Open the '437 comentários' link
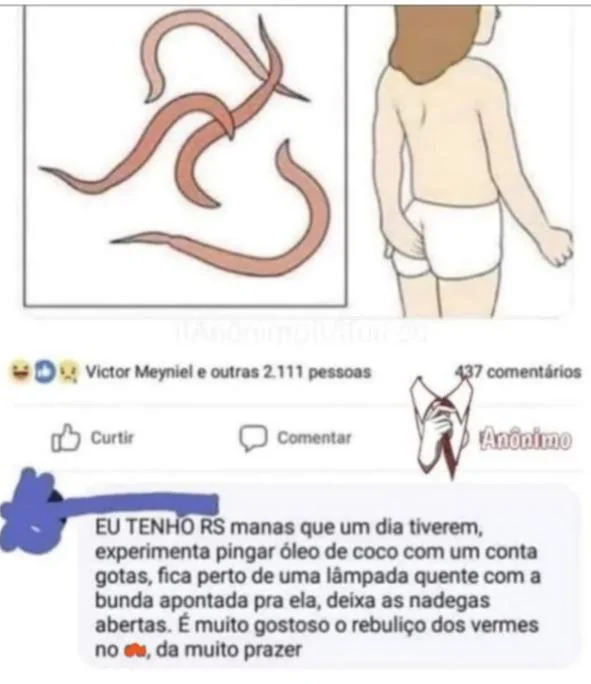 point(518,372)
